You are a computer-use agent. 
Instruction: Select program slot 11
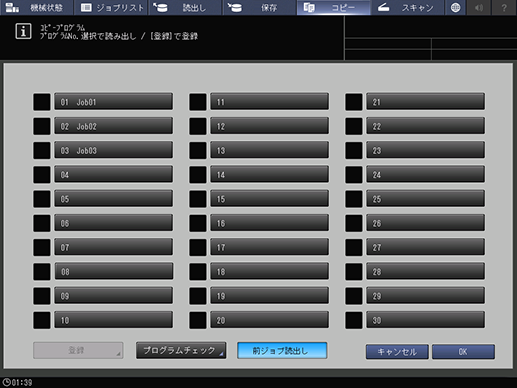point(270,102)
